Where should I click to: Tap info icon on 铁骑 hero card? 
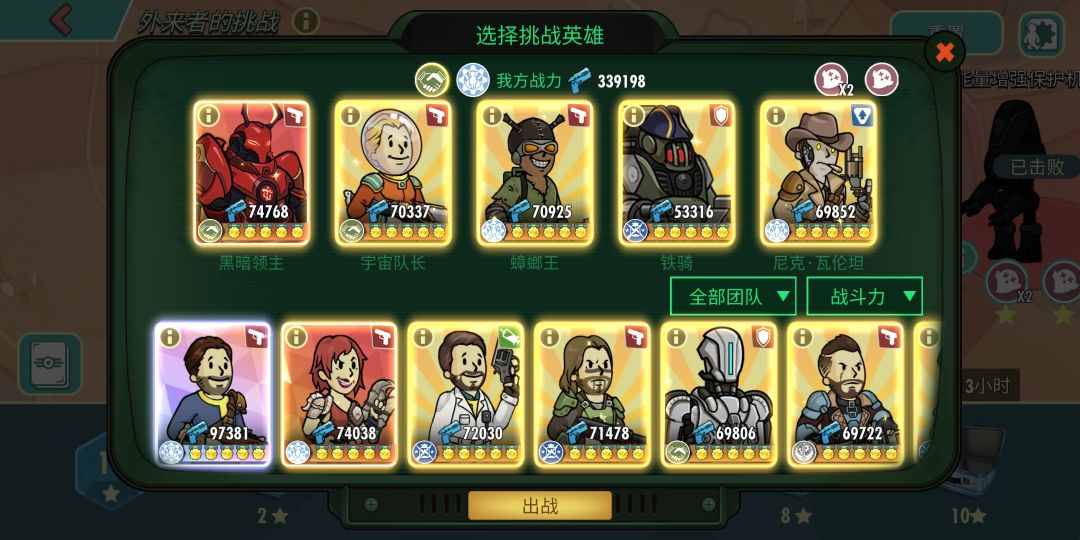[x=634, y=116]
